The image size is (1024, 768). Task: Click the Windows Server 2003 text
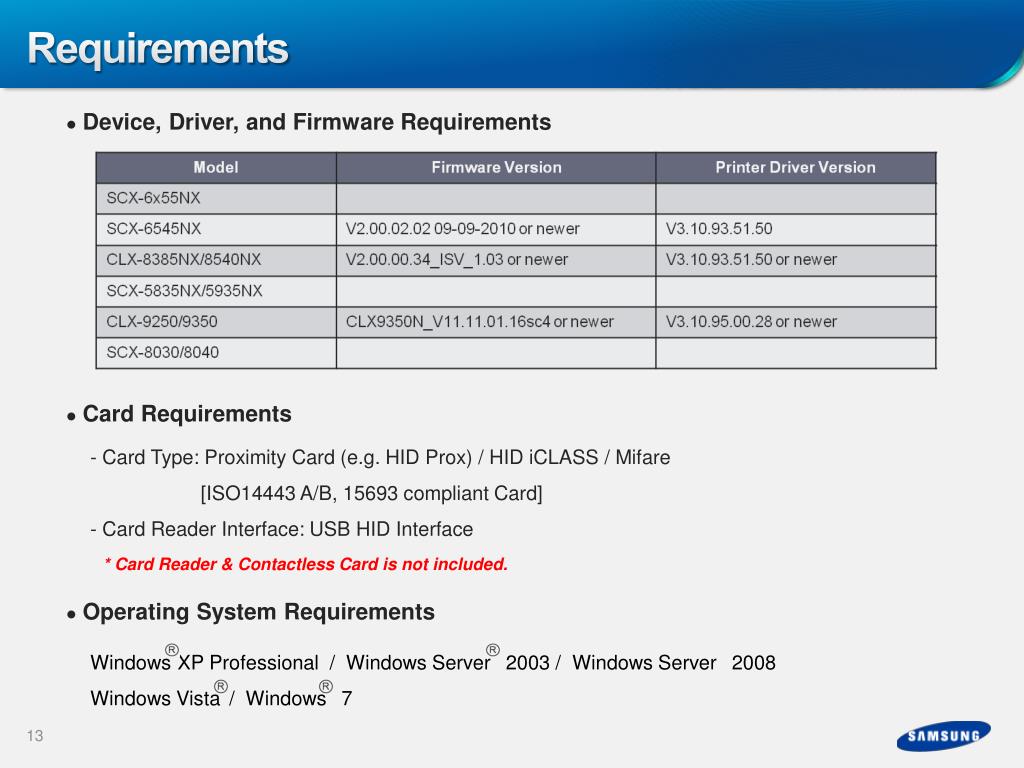(x=448, y=661)
